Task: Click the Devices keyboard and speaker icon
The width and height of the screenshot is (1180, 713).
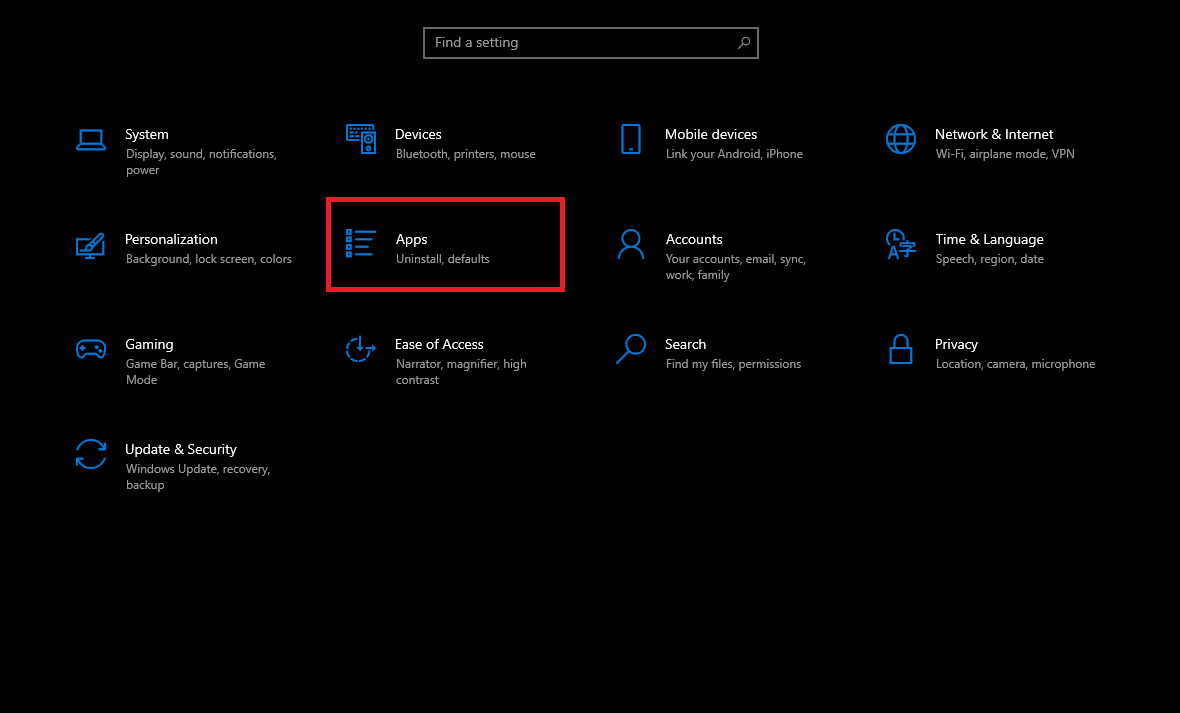Action: pyautogui.click(x=361, y=139)
